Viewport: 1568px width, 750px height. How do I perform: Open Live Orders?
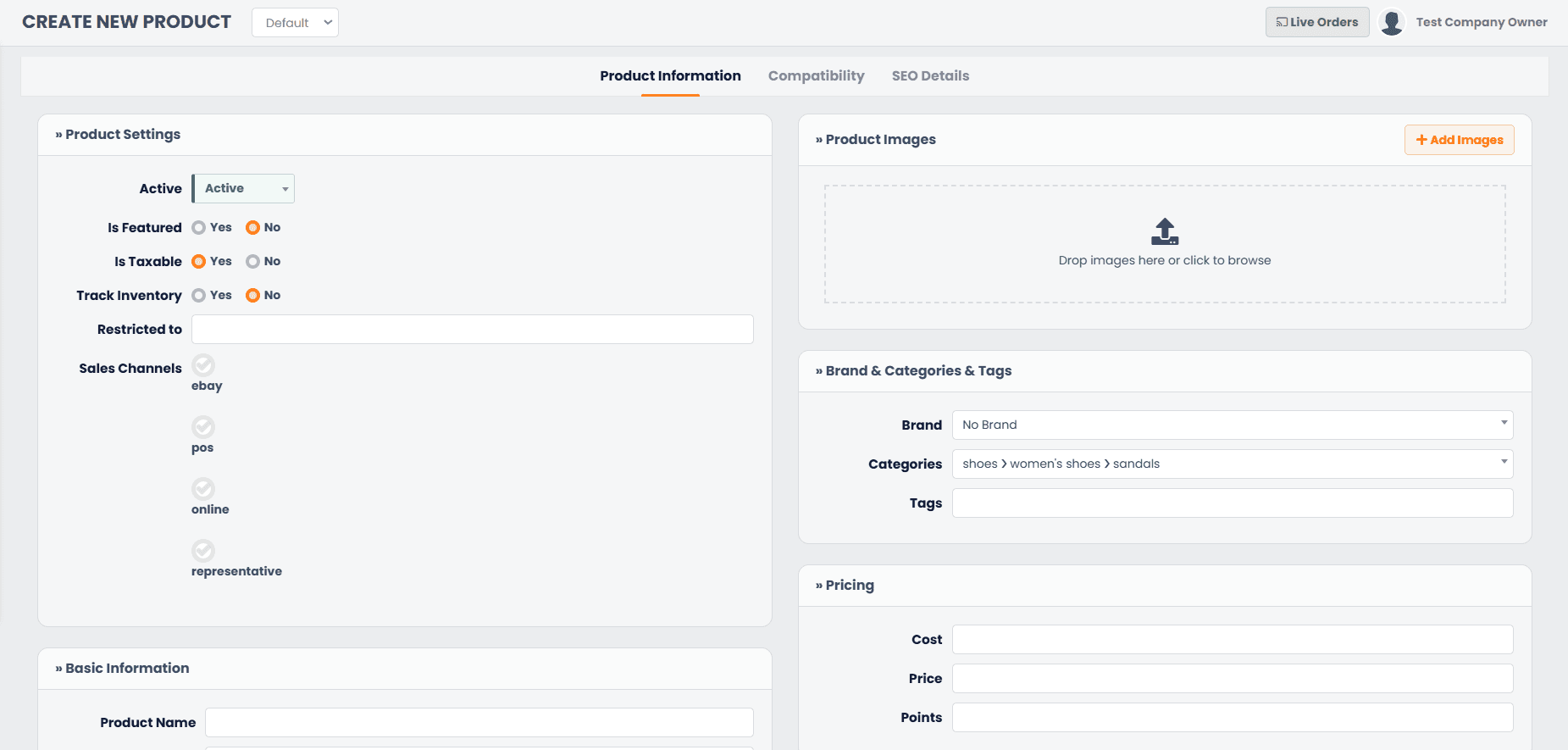click(1316, 22)
